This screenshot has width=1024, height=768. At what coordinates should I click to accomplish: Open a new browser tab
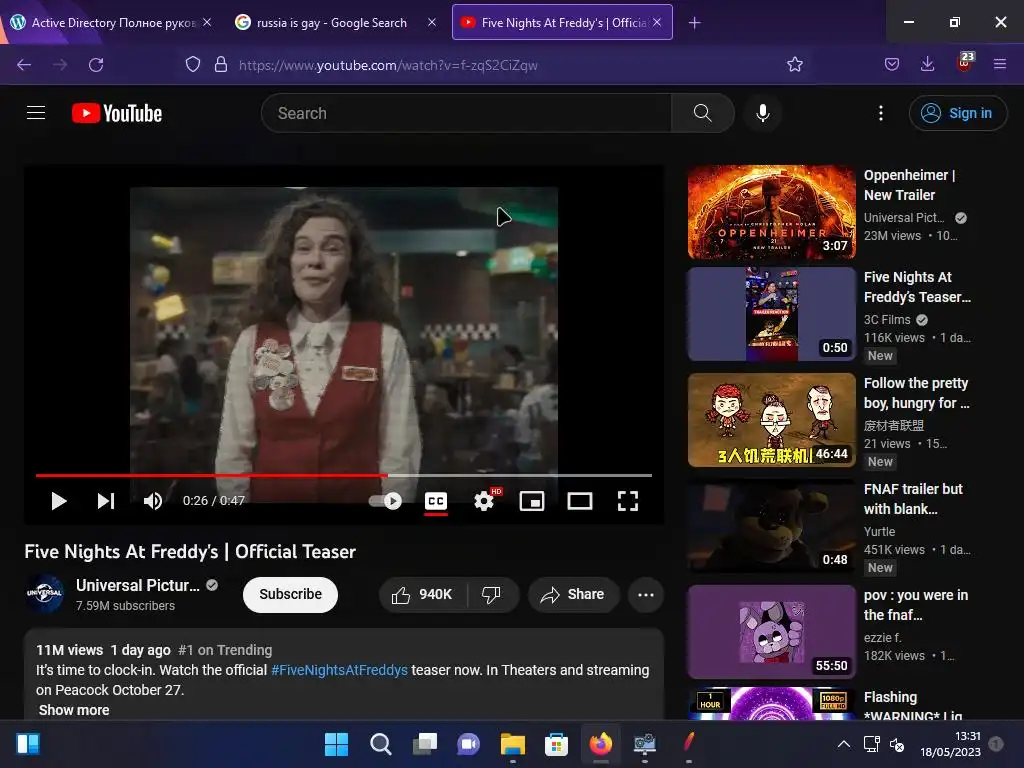pyautogui.click(x=694, y=23)
